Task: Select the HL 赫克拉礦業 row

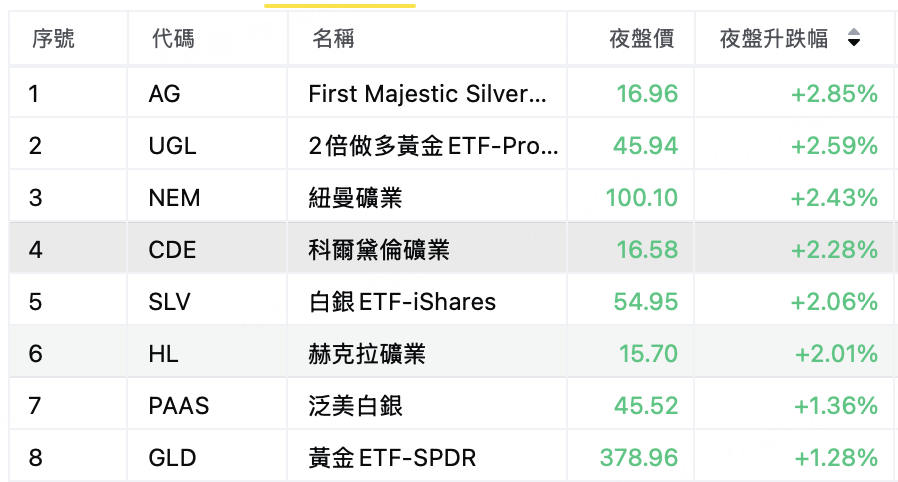Action: tap(451, 354)
